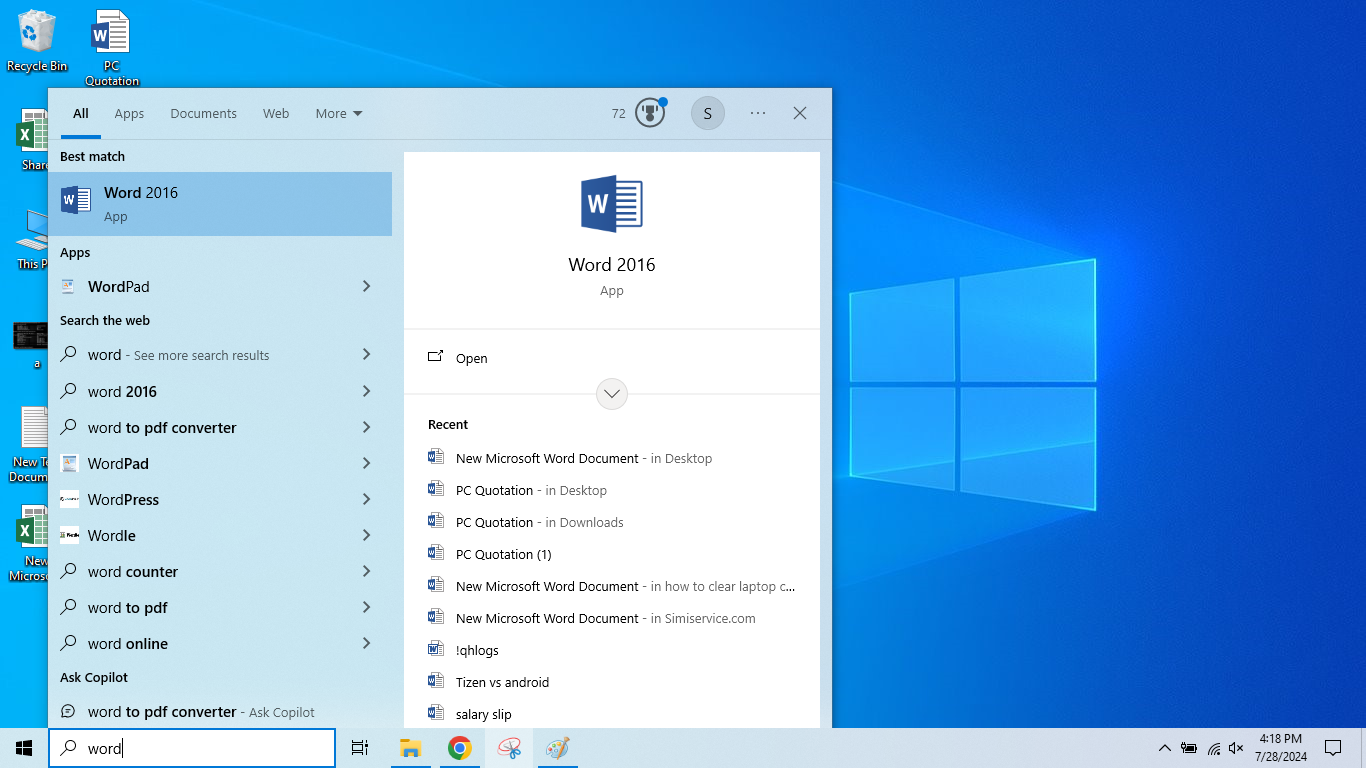Open the Recycle Bin on the desktop
1366x768 pixels.
coord(36,32)
